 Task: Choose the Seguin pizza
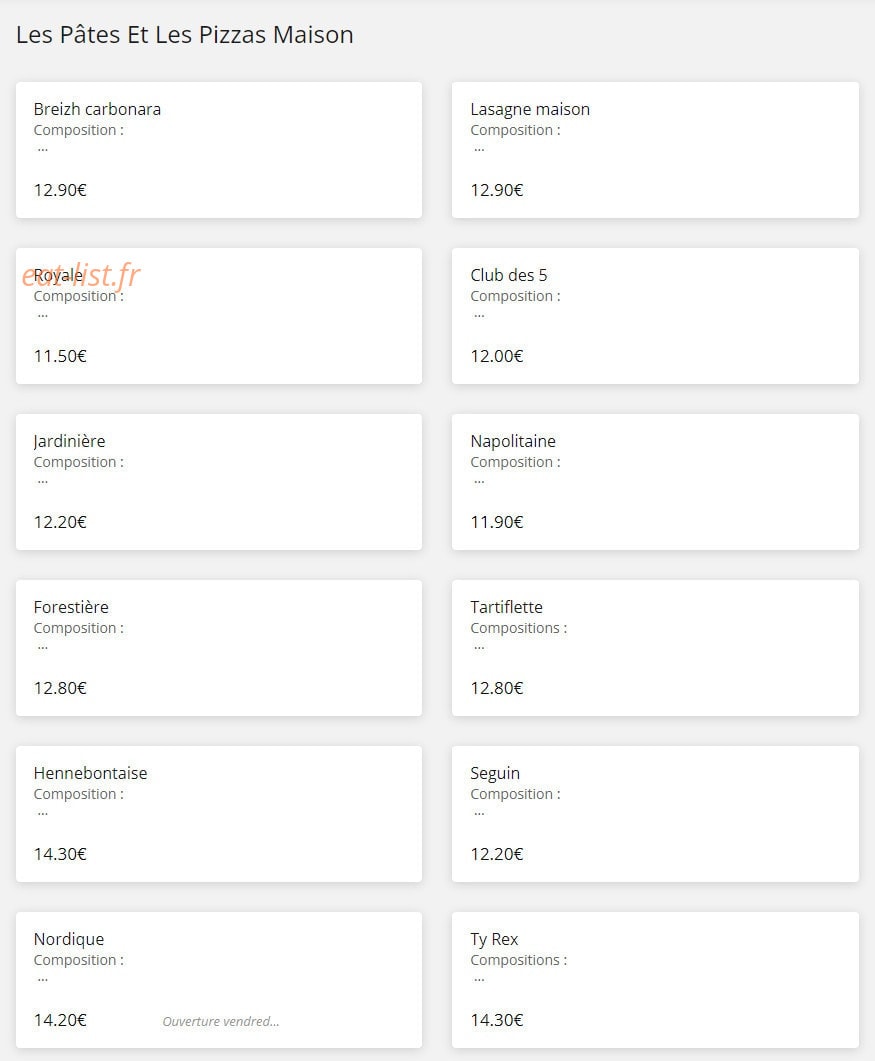pyautogui.click(x=655, y=814)
